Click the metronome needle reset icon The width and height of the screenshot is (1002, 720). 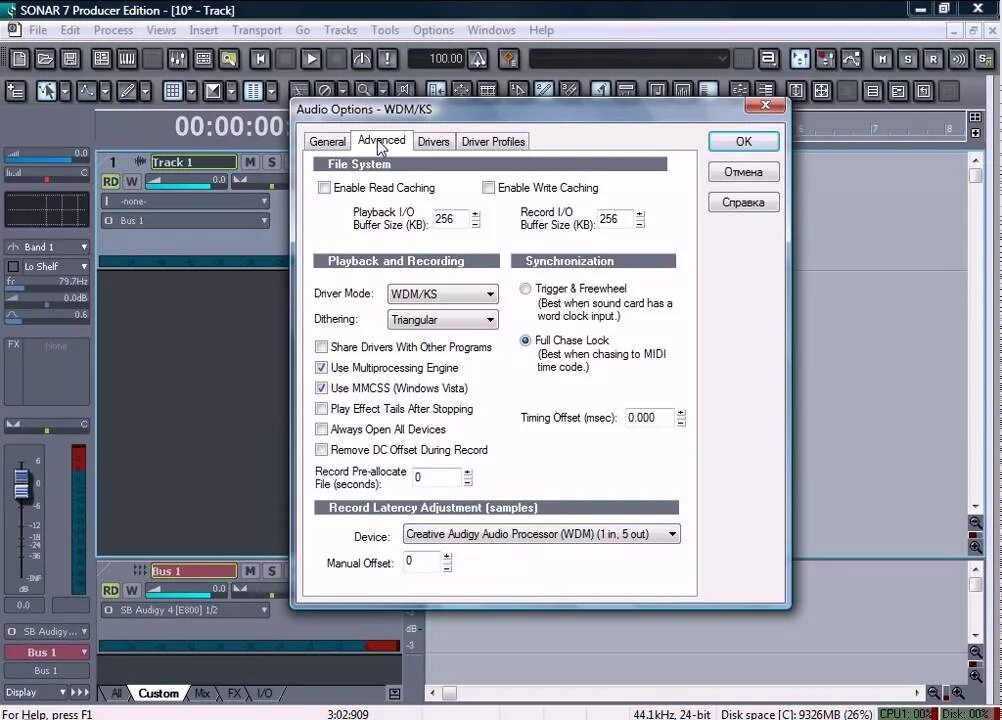pos(362,59)
